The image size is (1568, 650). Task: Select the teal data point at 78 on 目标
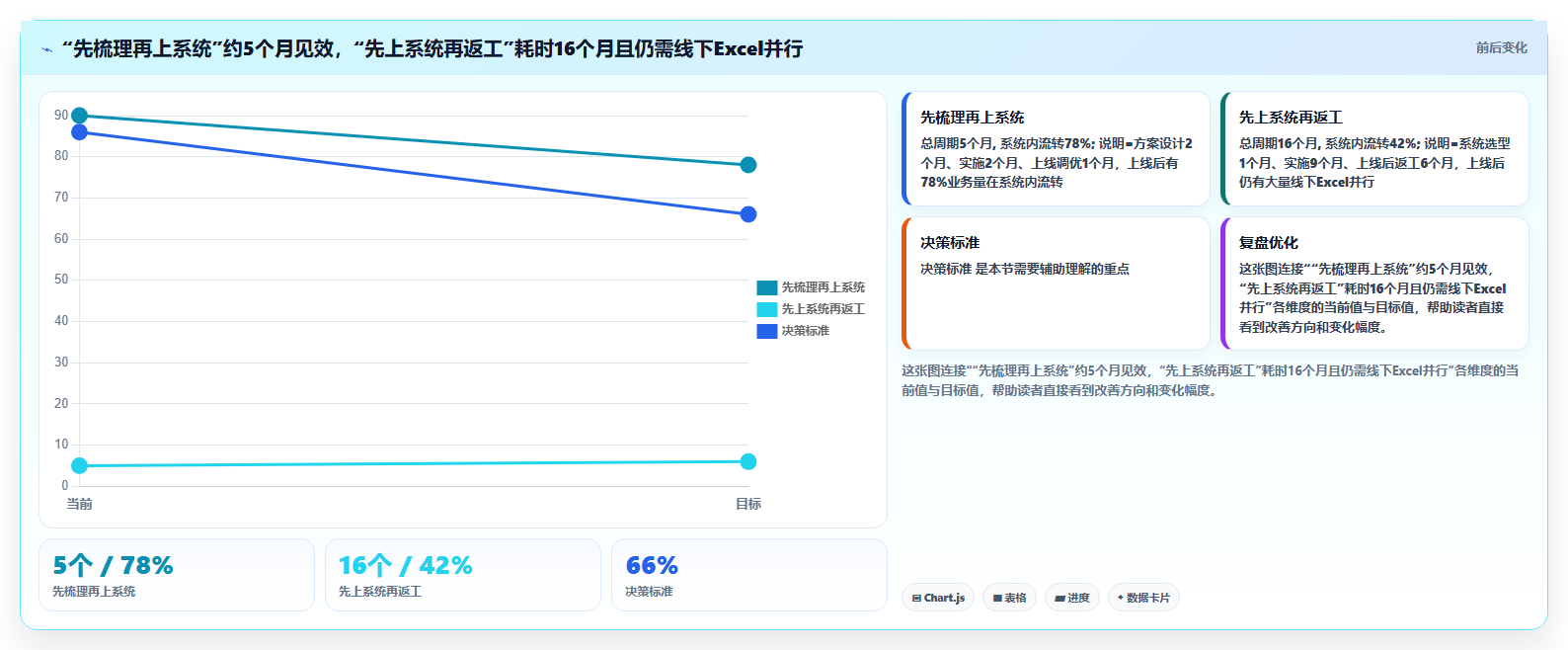coord(748,165)
